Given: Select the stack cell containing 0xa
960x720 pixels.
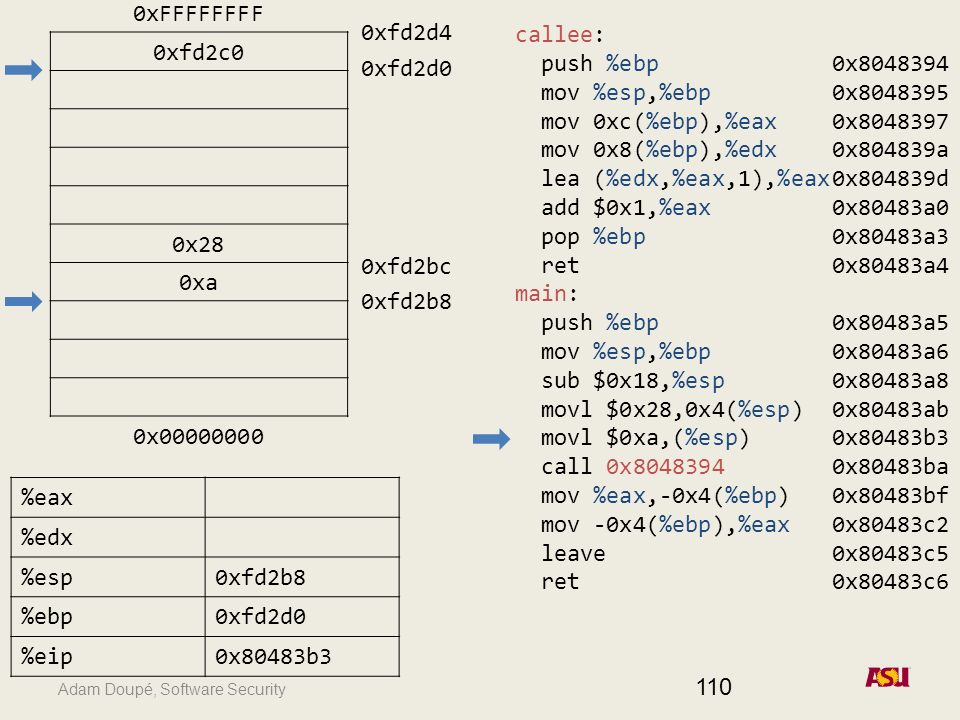Looking at the screenshot, I should pos(199,282).
